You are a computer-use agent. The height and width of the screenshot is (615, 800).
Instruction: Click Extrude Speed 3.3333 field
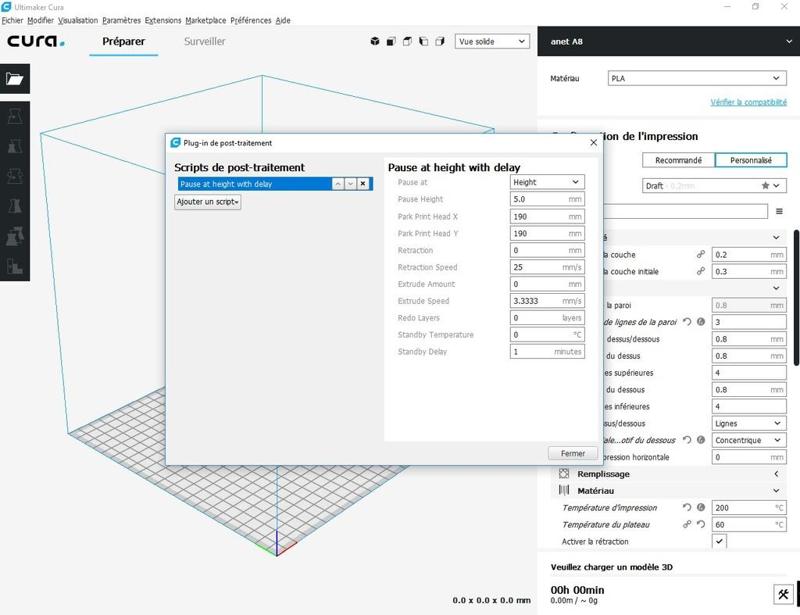[x=547, y=301]
